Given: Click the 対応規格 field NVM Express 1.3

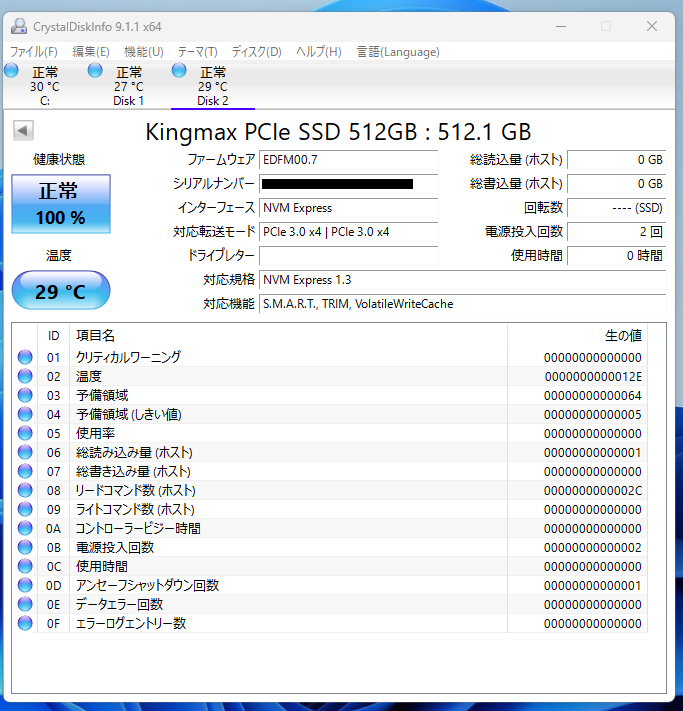Looking at the screenshot, I should point(463,280).
